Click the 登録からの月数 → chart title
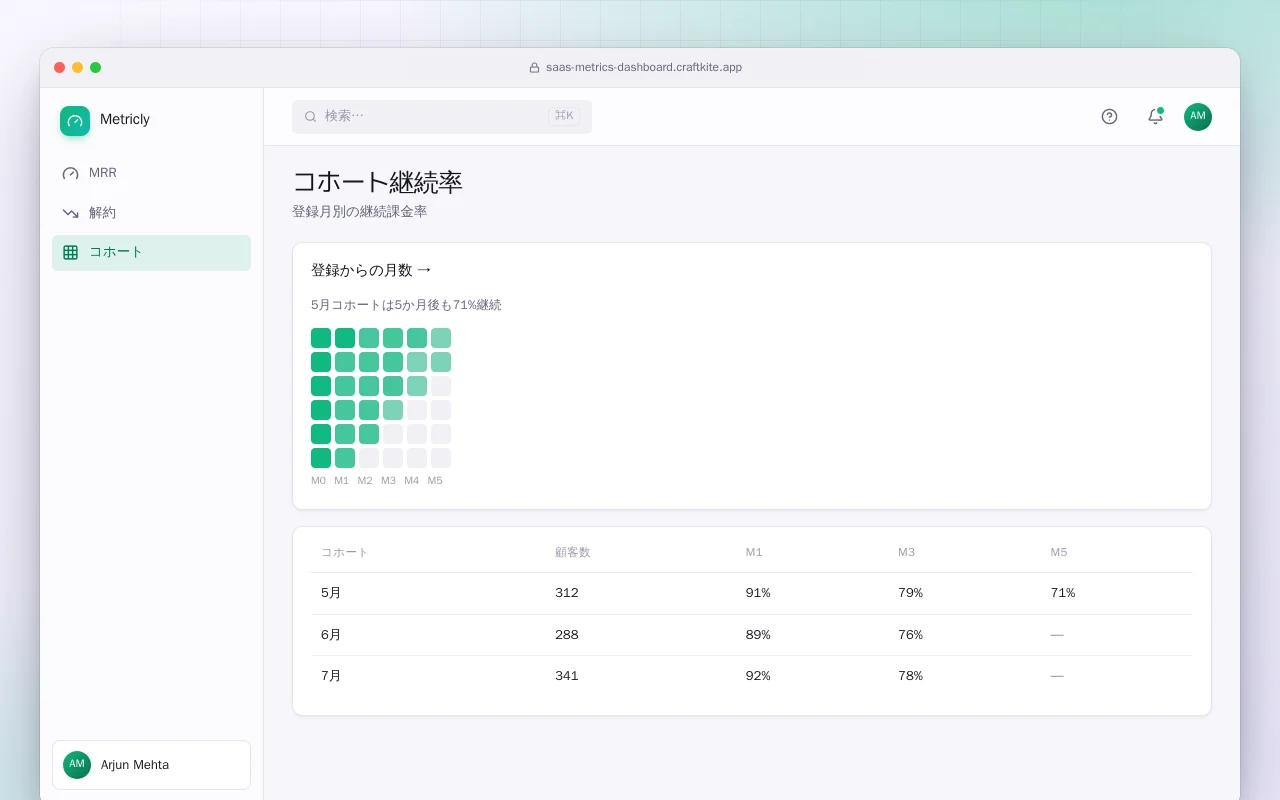The height and width of the screenshot is (800, 1280). (372, 270)
